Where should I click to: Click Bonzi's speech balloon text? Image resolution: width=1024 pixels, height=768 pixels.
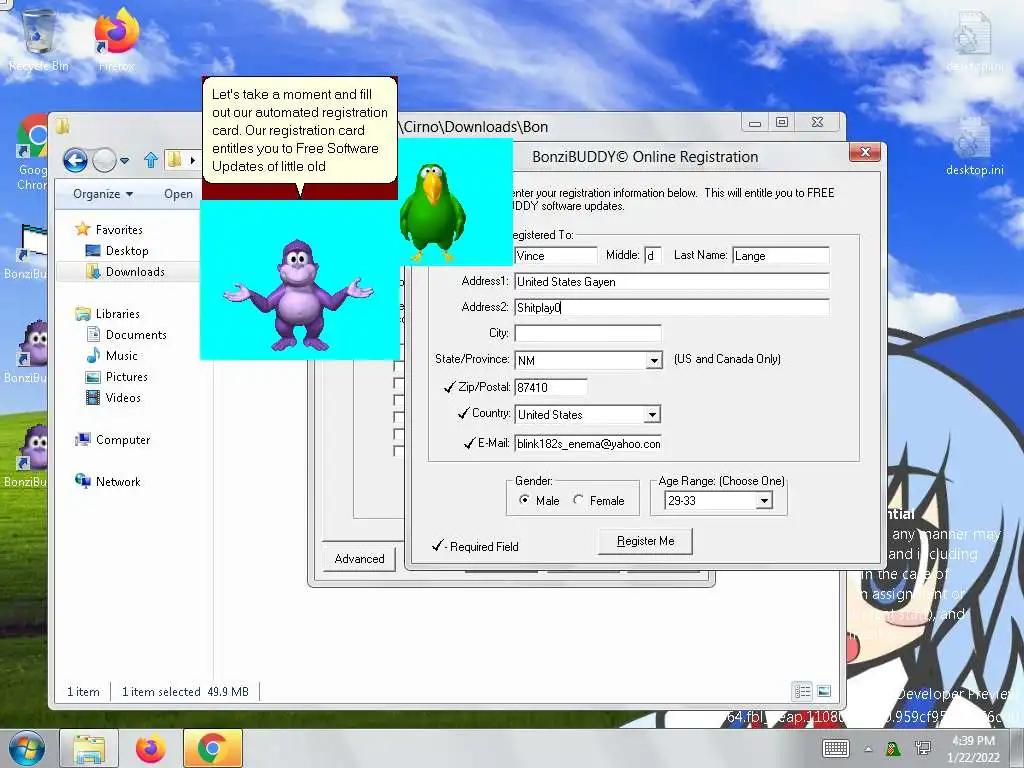click(x=300, y=130)
